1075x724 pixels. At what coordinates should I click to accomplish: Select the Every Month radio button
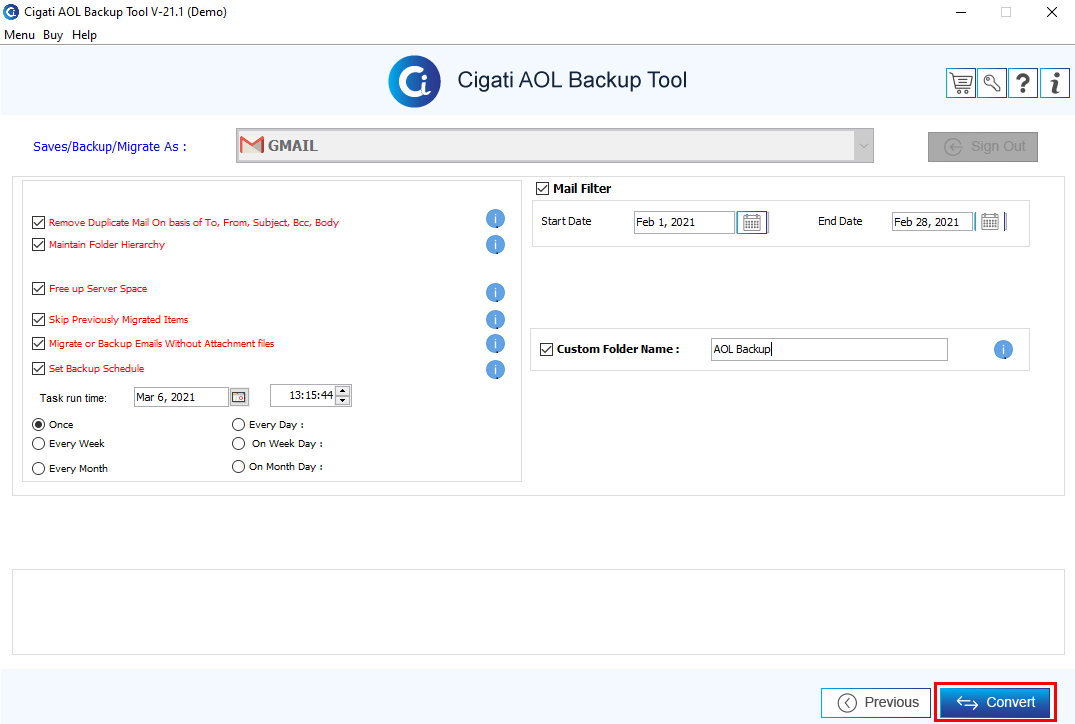pos(38,468)
